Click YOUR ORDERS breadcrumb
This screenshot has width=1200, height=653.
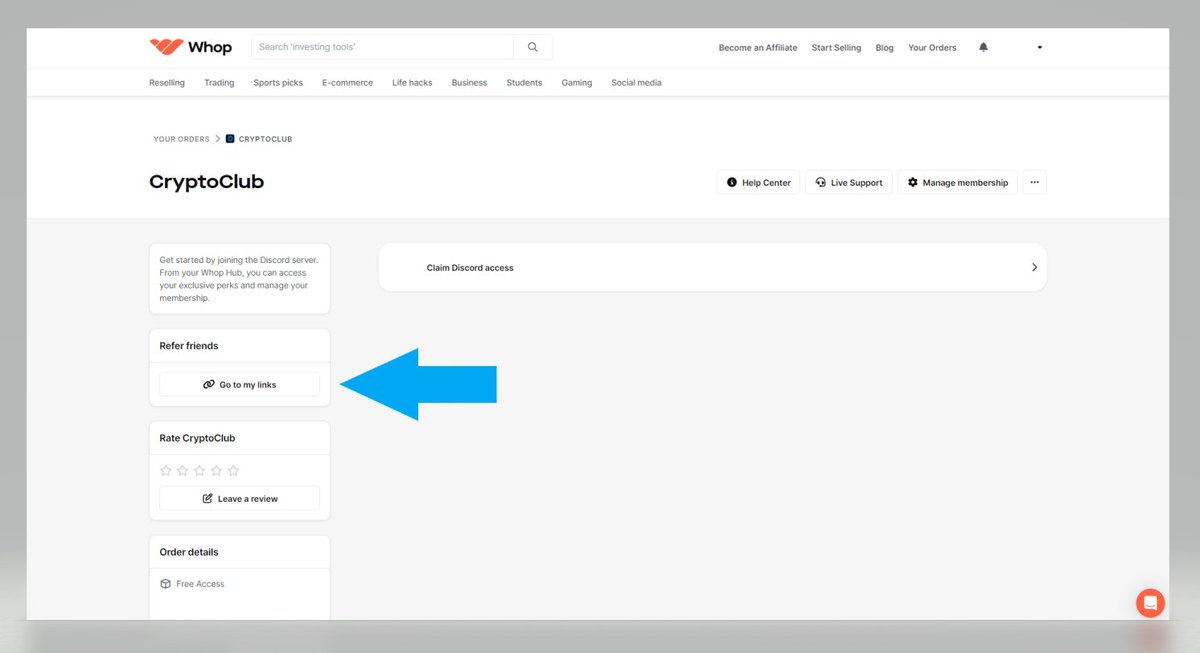coord(181,139)
